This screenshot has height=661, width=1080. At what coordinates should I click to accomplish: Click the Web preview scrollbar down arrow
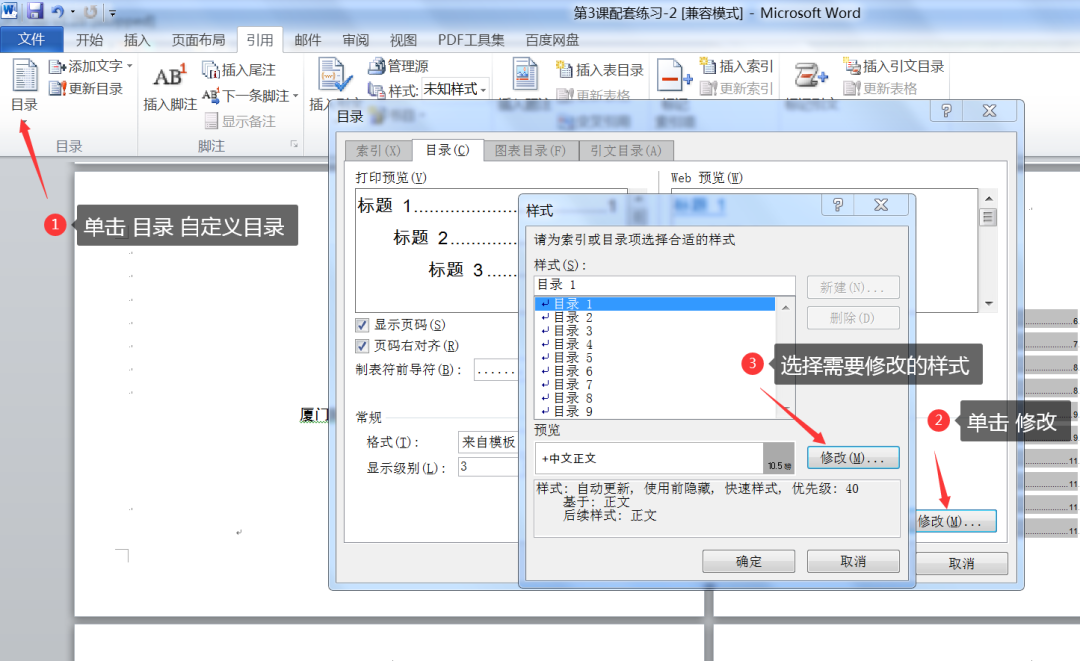(x=988, y=304)
